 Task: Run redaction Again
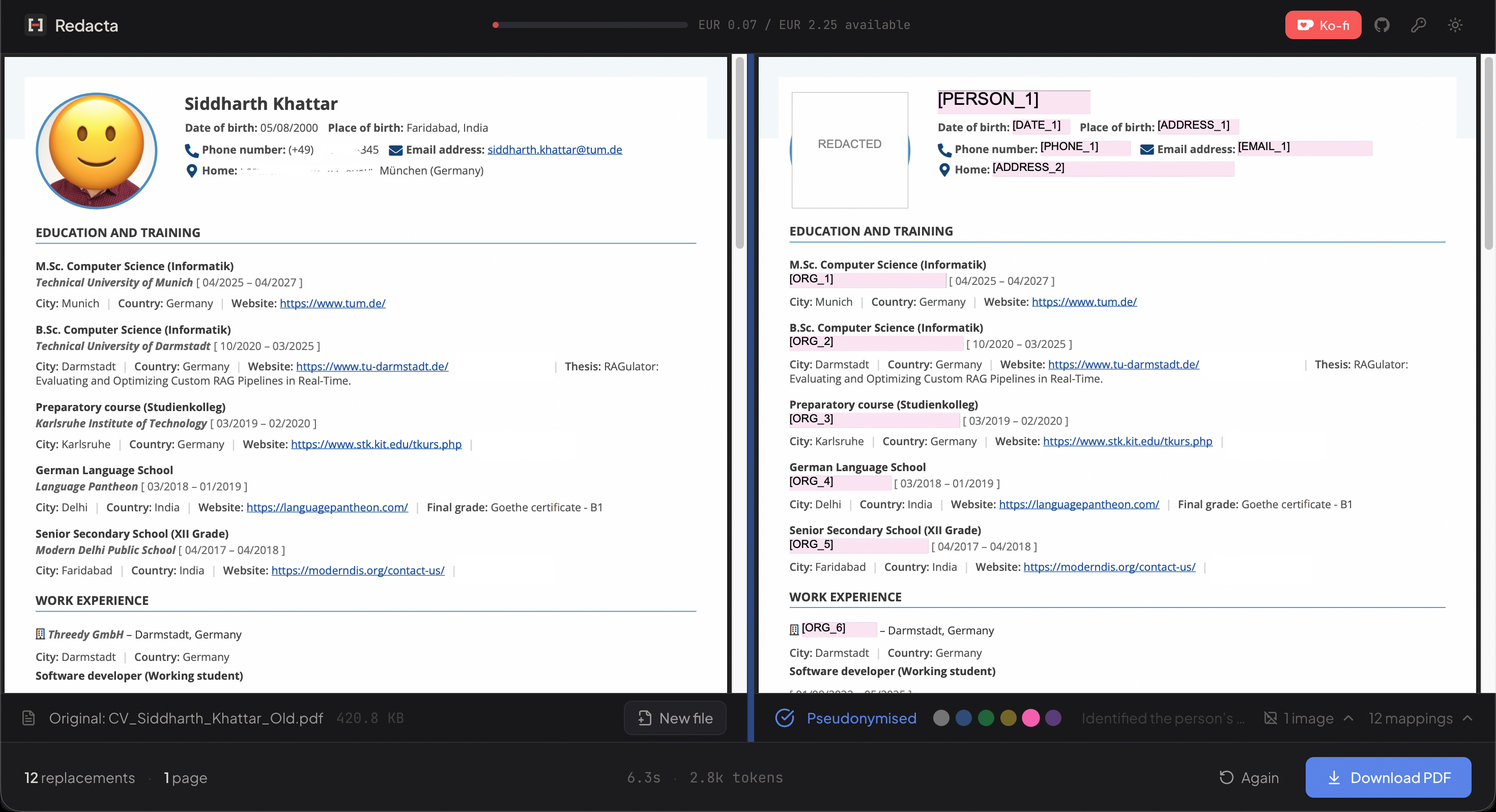tap(1249, 778)
